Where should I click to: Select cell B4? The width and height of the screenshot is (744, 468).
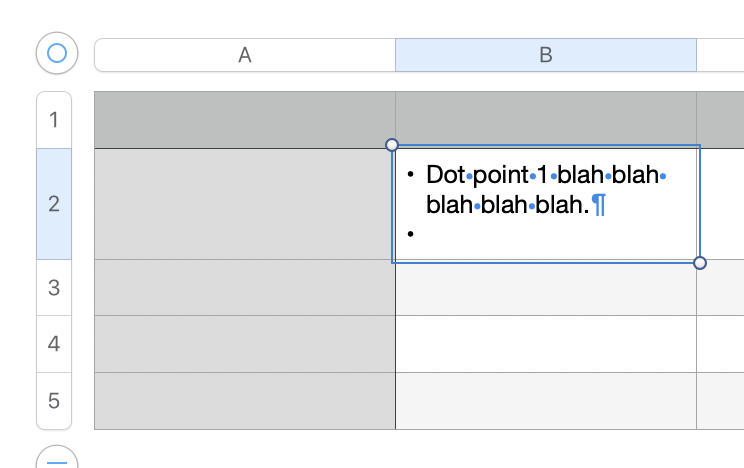tap(546, 344)
